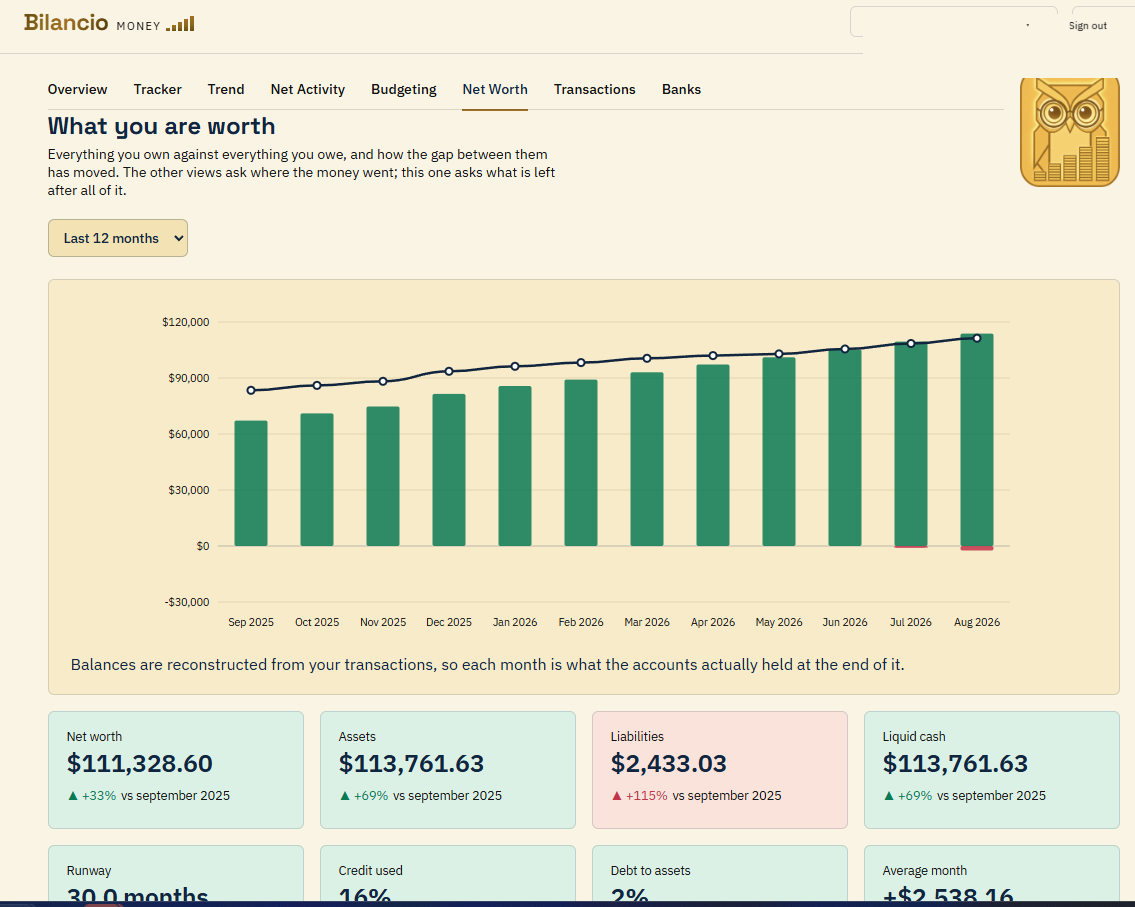Open the Net Activity tab
The width and height of the screenshot is (1135, 907).
click(x=308, y=89)
